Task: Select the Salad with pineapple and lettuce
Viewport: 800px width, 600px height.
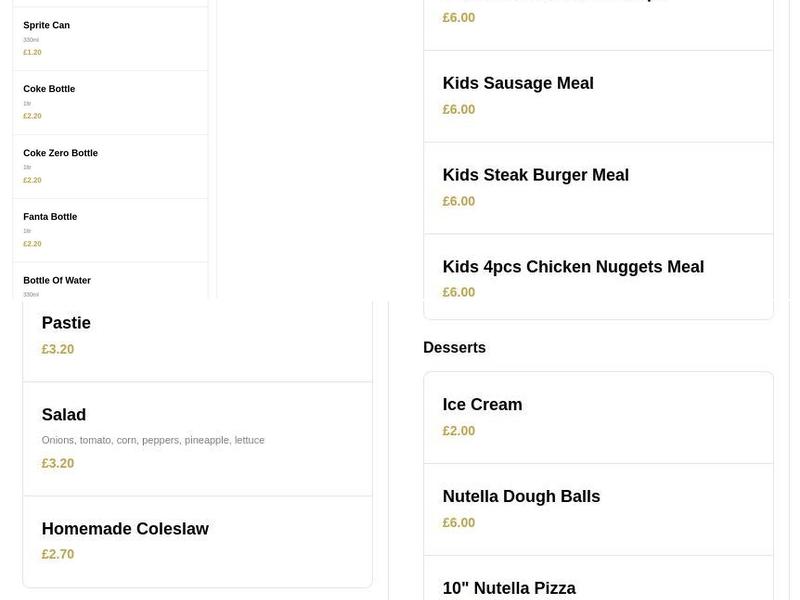Action: [63, 414]
